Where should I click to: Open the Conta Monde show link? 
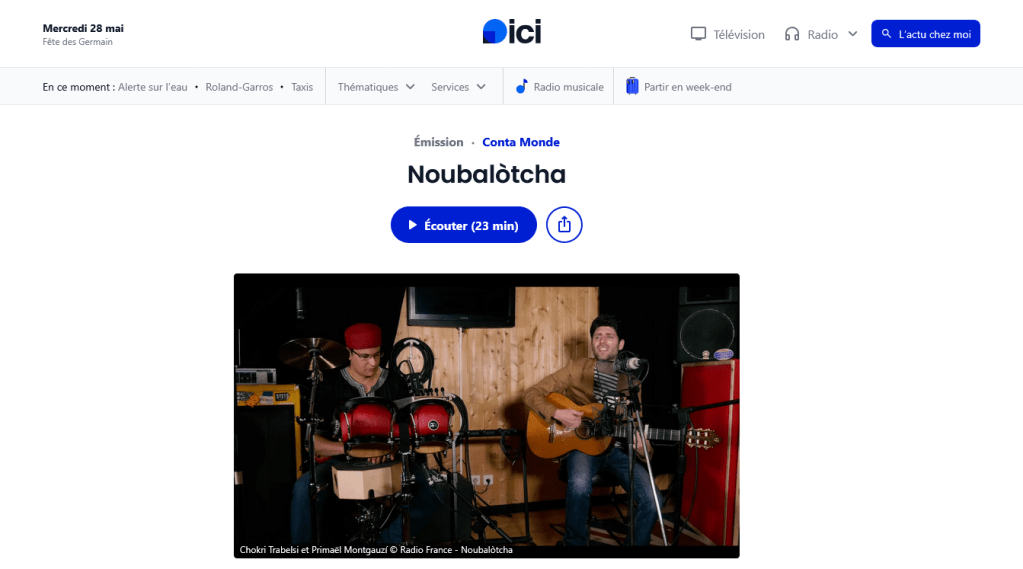click(521, 142)
